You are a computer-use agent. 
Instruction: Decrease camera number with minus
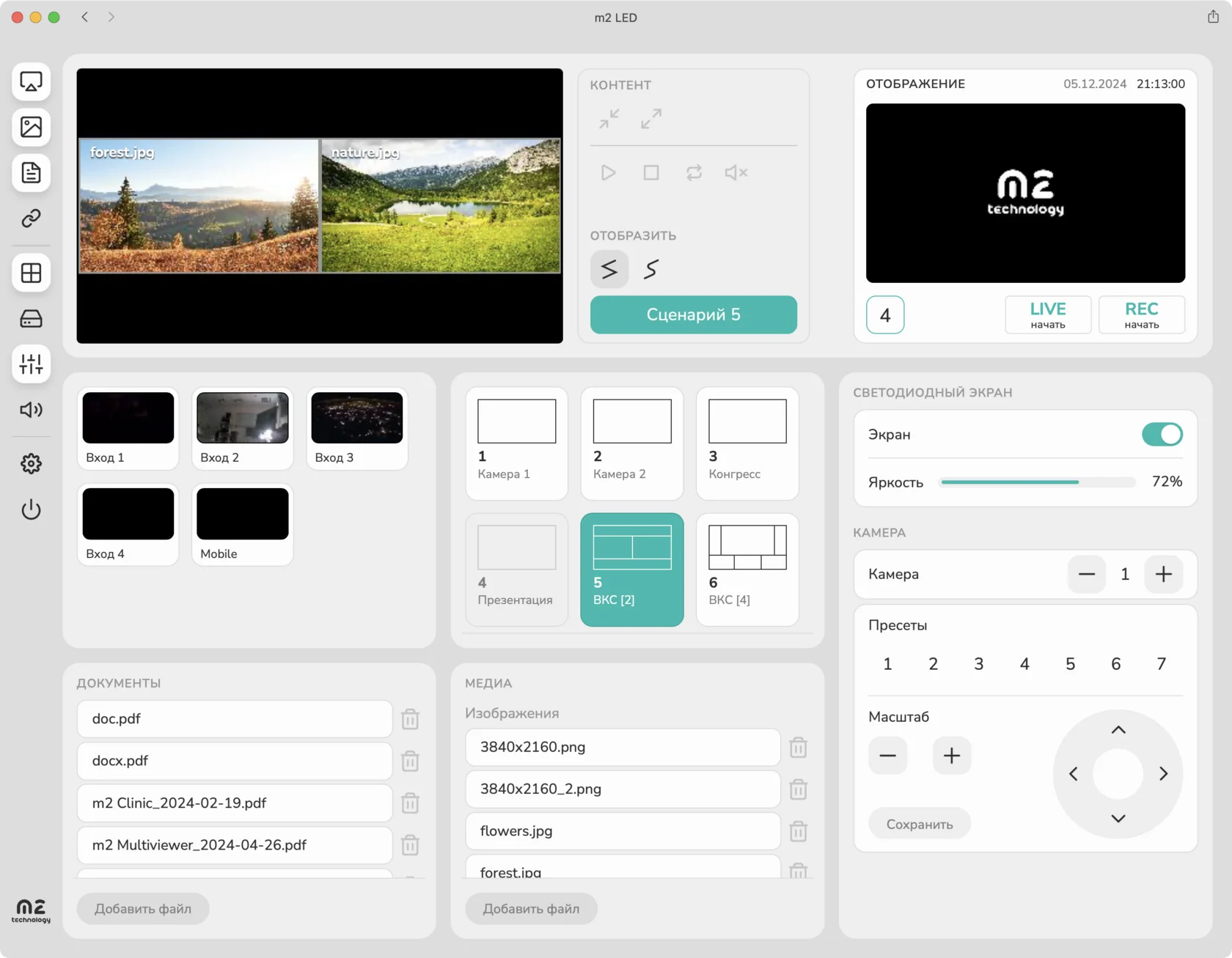click(1087, 574)
